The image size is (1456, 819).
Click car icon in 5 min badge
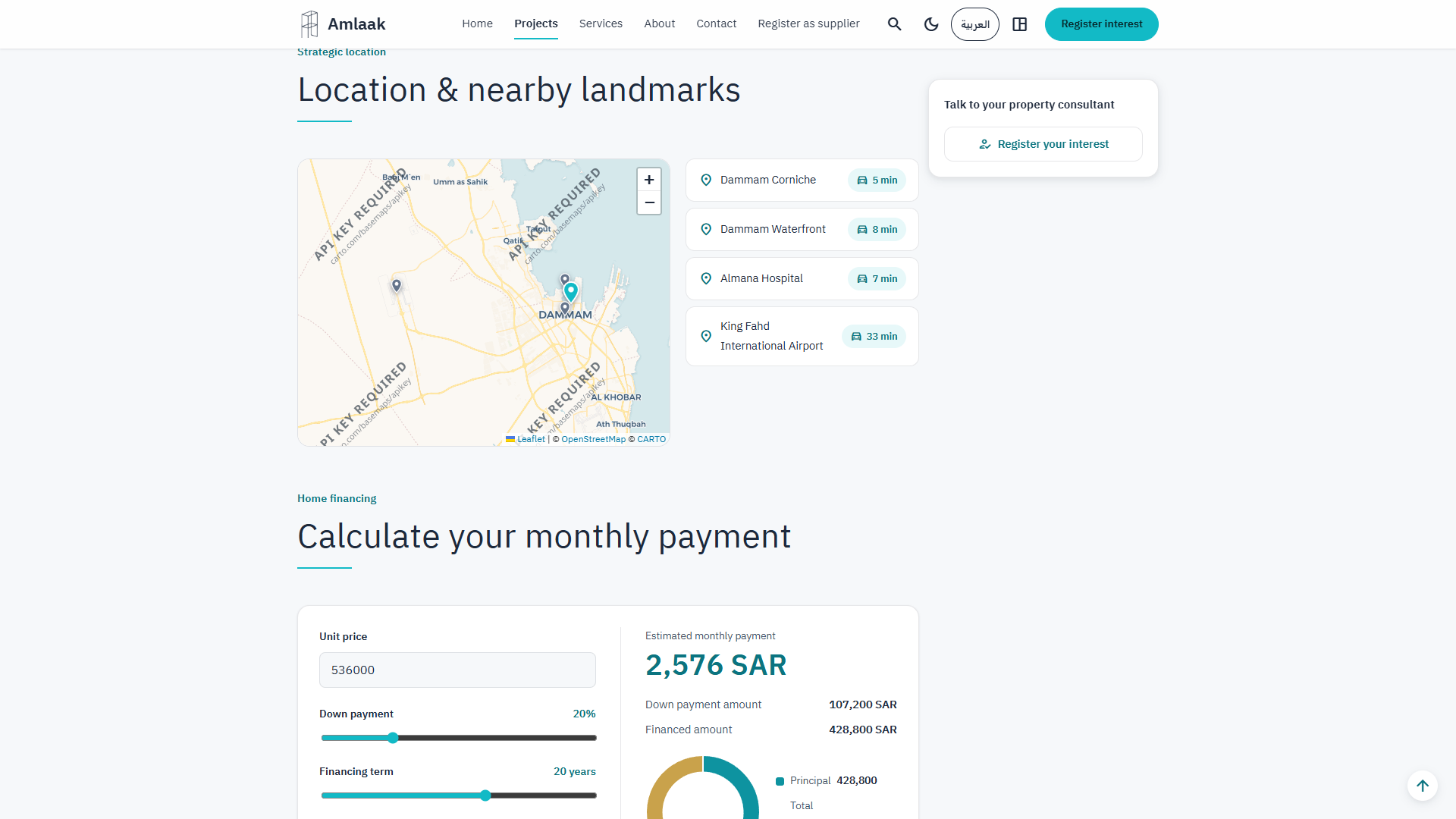[x=862, y=180]
